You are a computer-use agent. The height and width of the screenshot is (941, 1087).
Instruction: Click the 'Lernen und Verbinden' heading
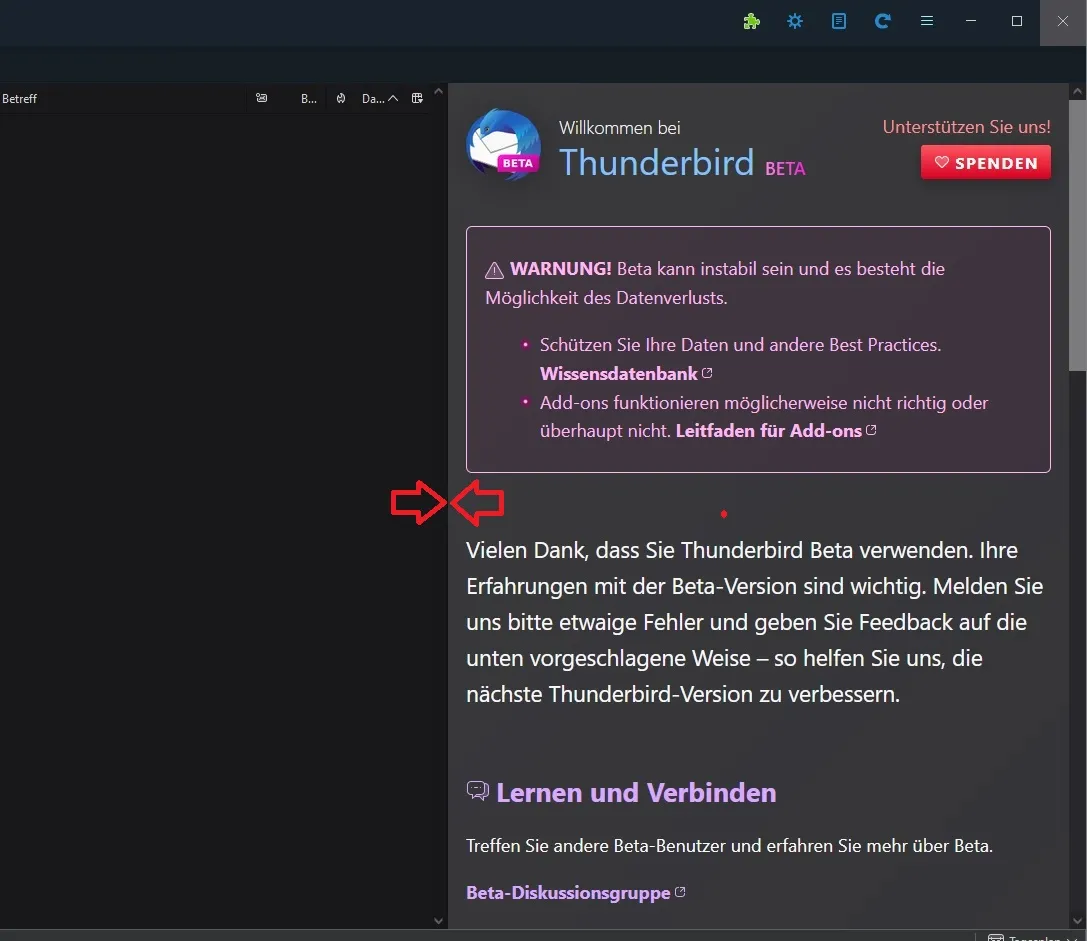(636, 793)
